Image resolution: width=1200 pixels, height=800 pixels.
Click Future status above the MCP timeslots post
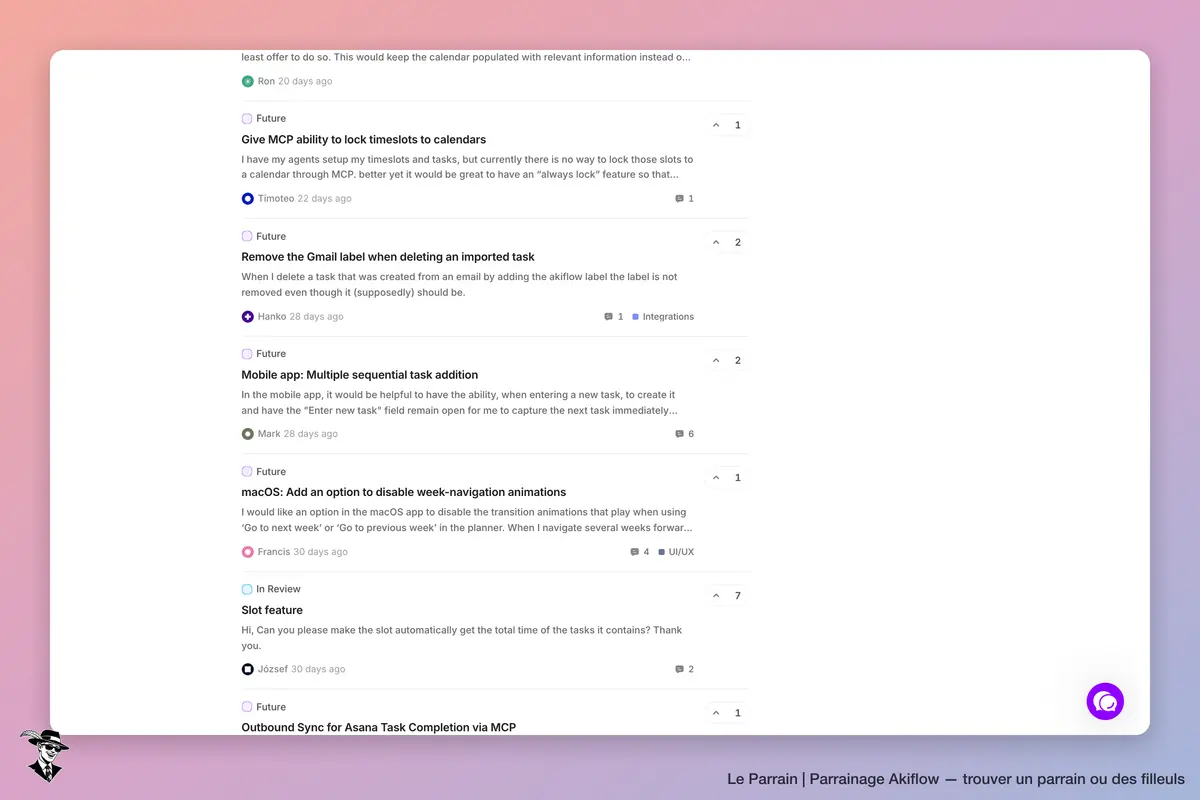264,118
